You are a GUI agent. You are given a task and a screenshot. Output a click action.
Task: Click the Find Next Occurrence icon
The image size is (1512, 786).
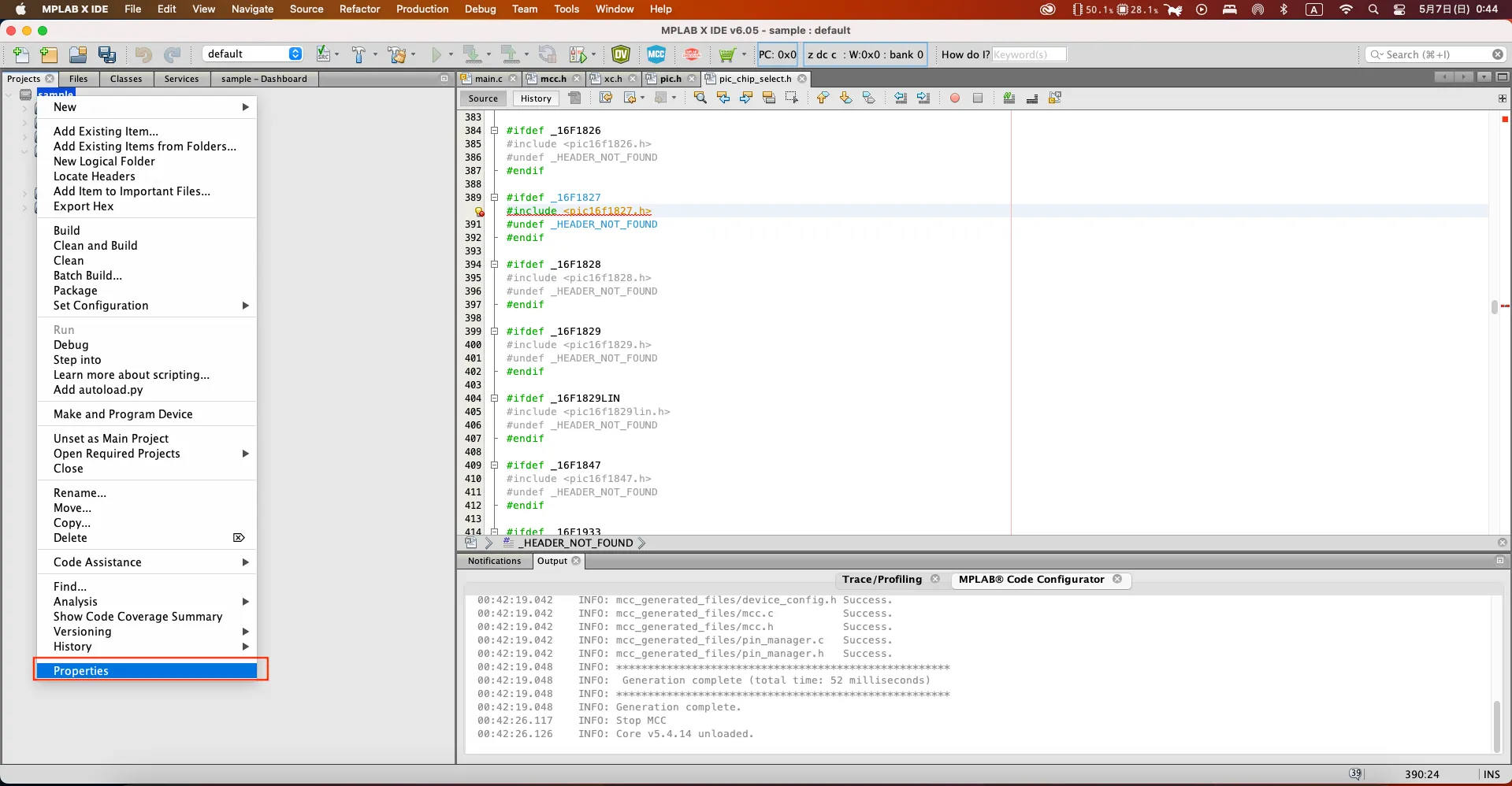[x=746, y=98]
